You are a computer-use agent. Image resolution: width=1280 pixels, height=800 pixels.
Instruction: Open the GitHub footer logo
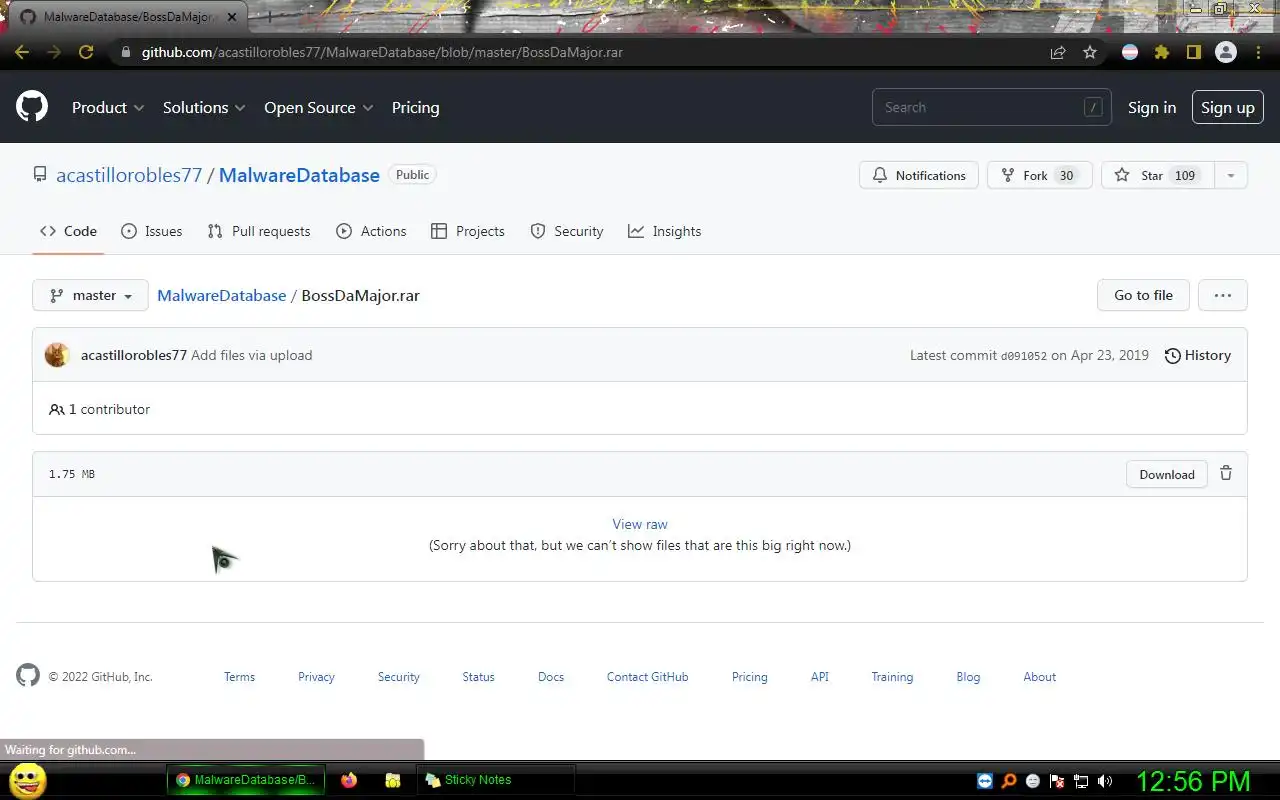tap(28, 675)
